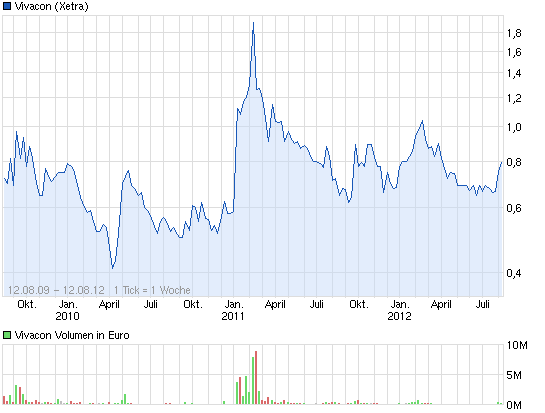The width and height of the screenshot is (545, 413).
Task: Click the date range '12.08.09 – 12.08.12' text
Action: click(x=56, y=290)
